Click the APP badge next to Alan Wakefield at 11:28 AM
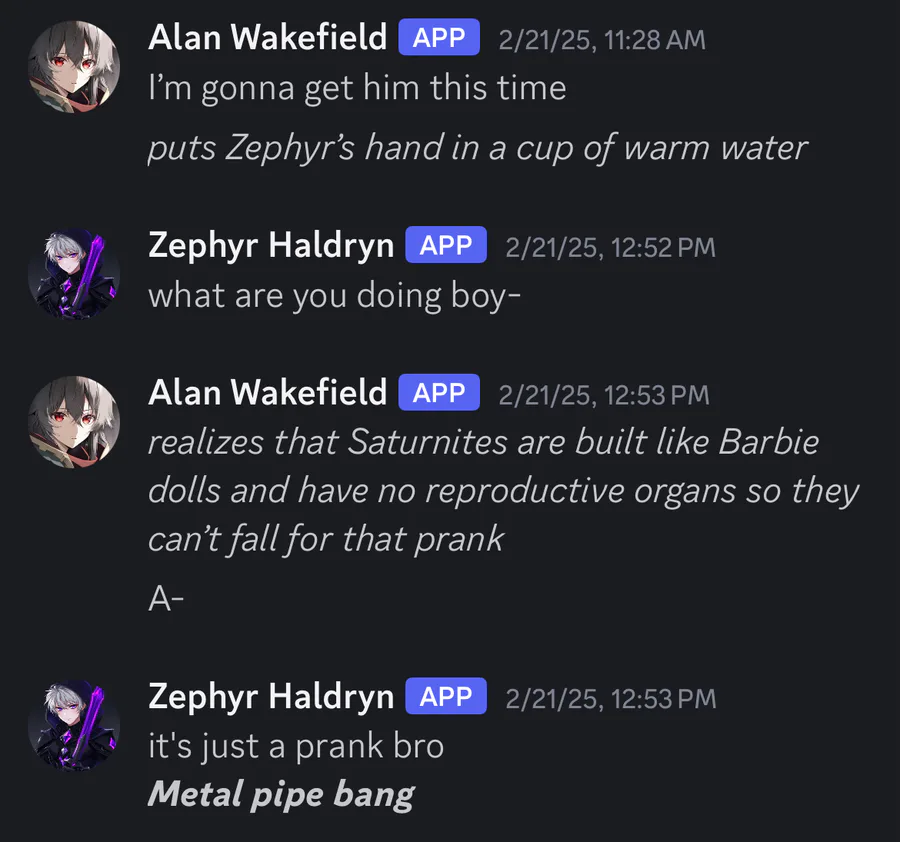 click(439, 37)
